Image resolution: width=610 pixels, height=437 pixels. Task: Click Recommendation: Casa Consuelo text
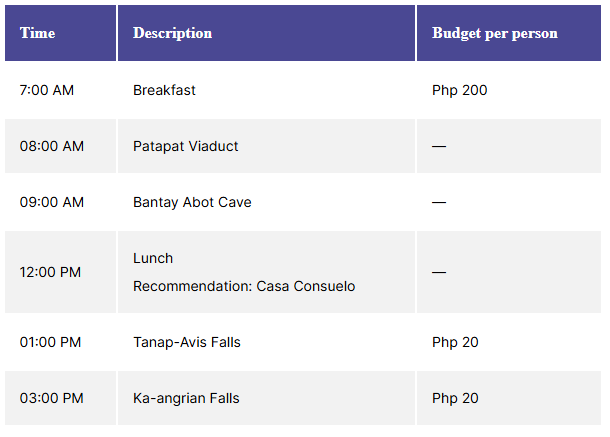[x=244, y=286]
